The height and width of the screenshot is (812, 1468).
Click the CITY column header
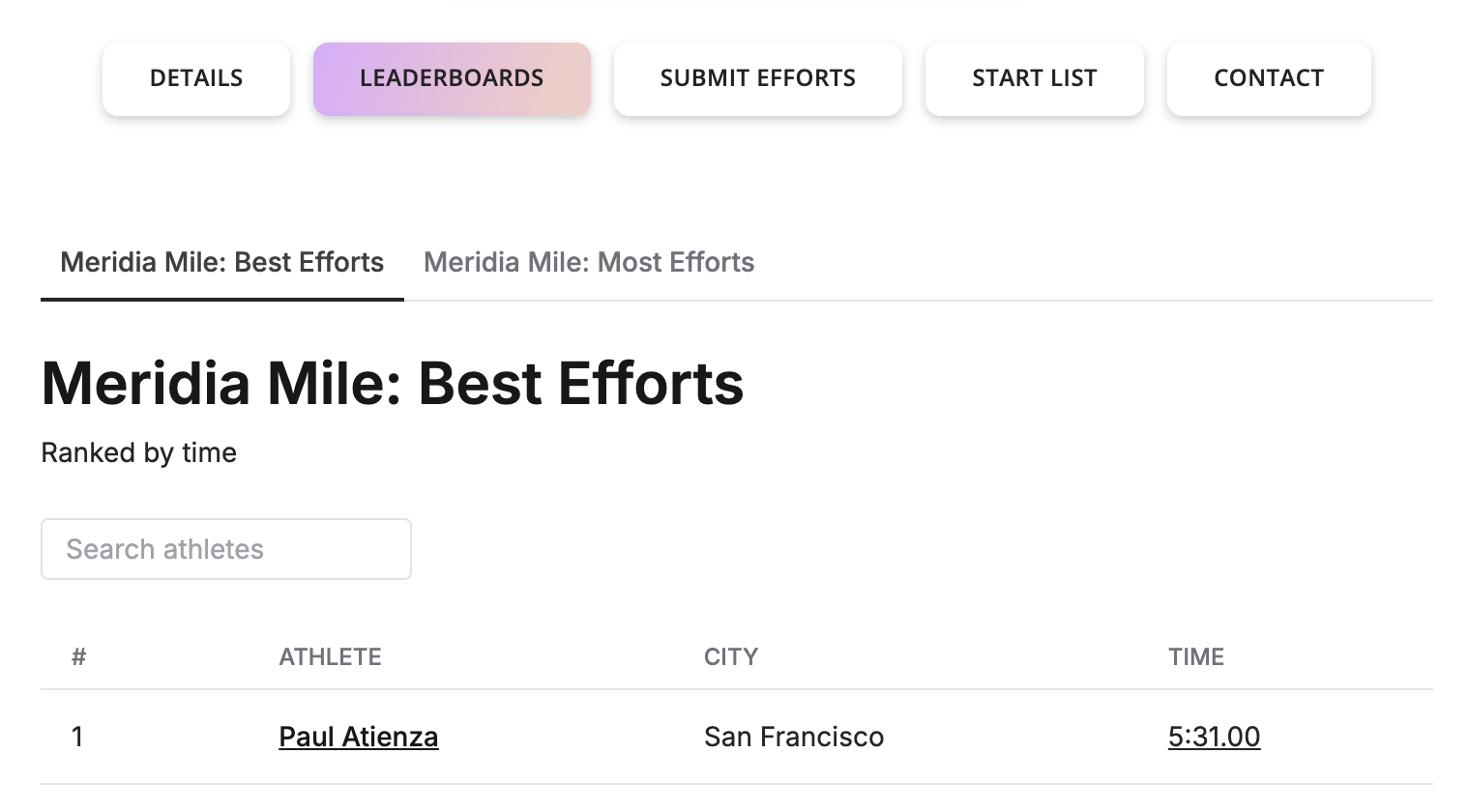730,657
